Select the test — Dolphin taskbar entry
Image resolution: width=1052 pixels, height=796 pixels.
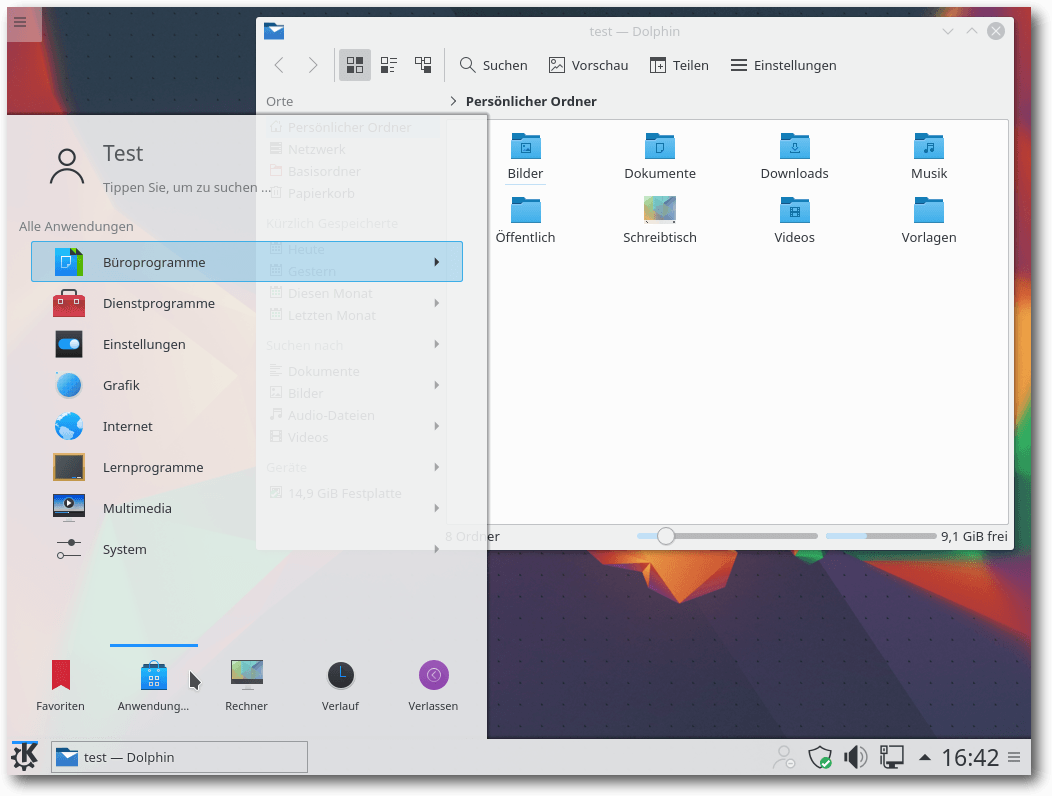coord(179,757)
